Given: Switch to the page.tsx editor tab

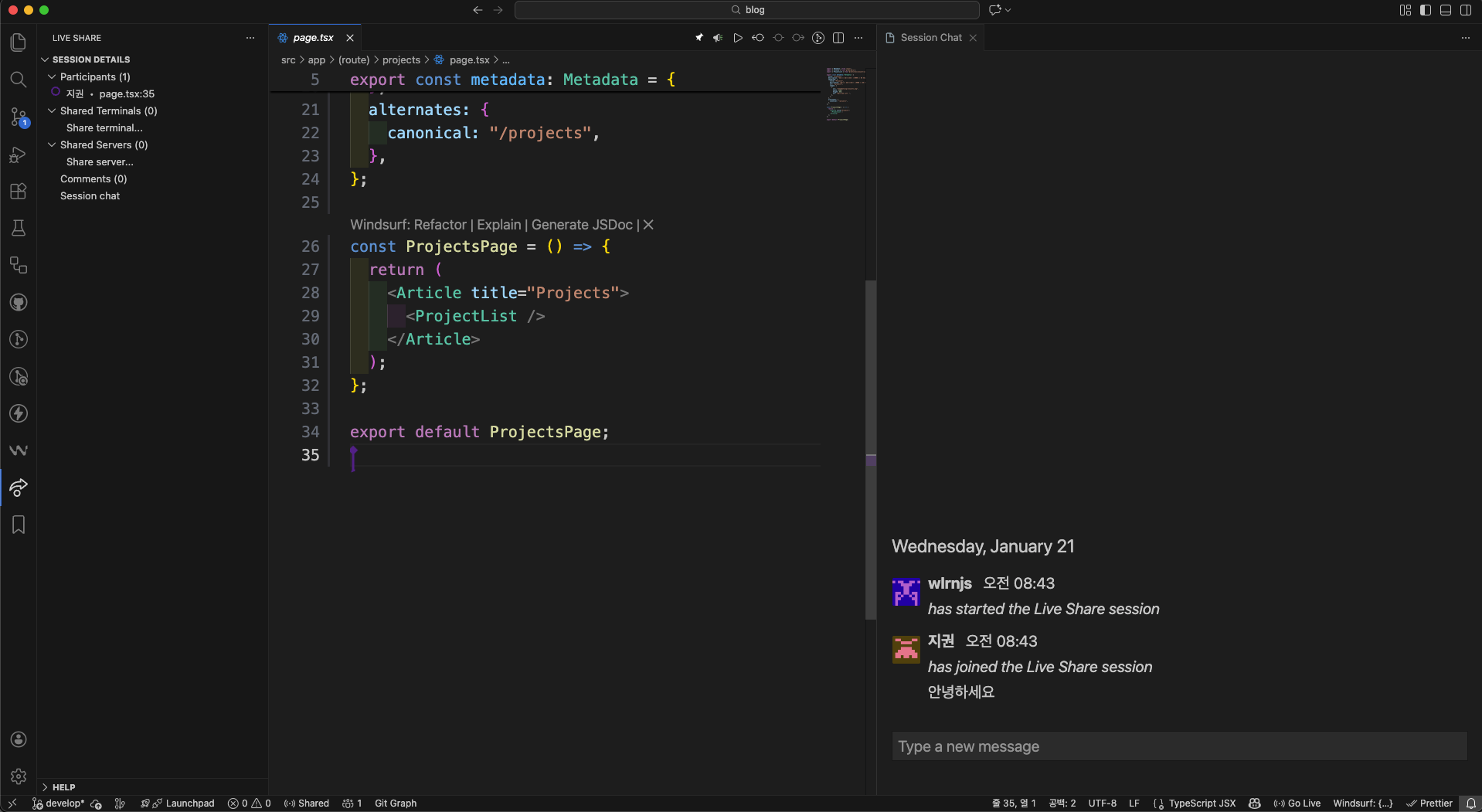Looking at the screenshot, I should point(313,38).
